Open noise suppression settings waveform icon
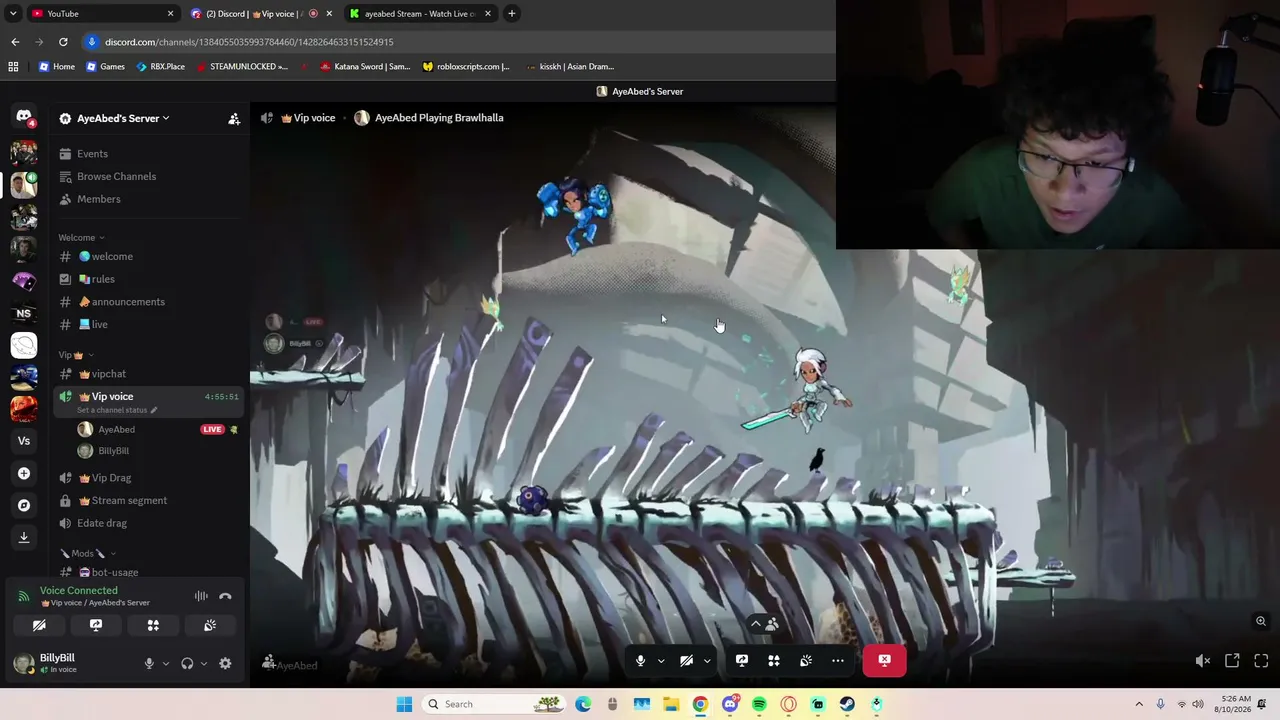The width and height of the screenshot is (1280, 720). click(x=201, y=597)
